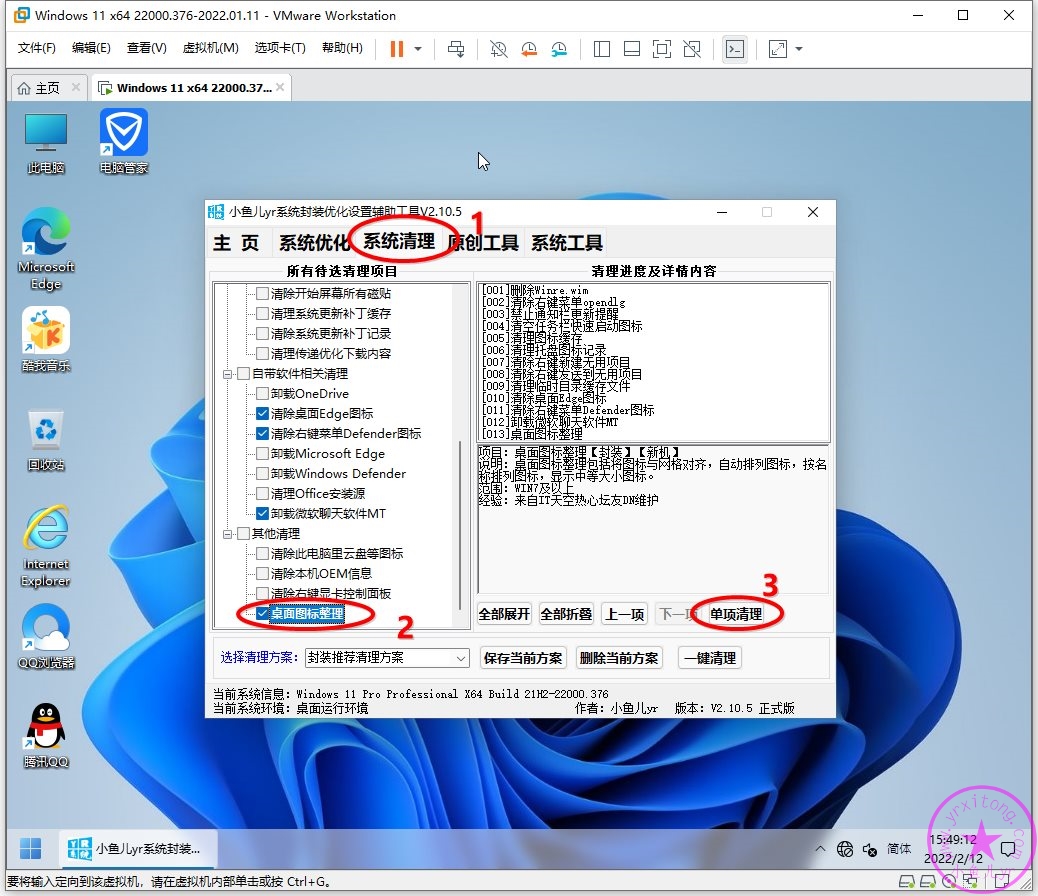Click the 简体 input method indicator
Screen dimensions: 1038x896
899,849
